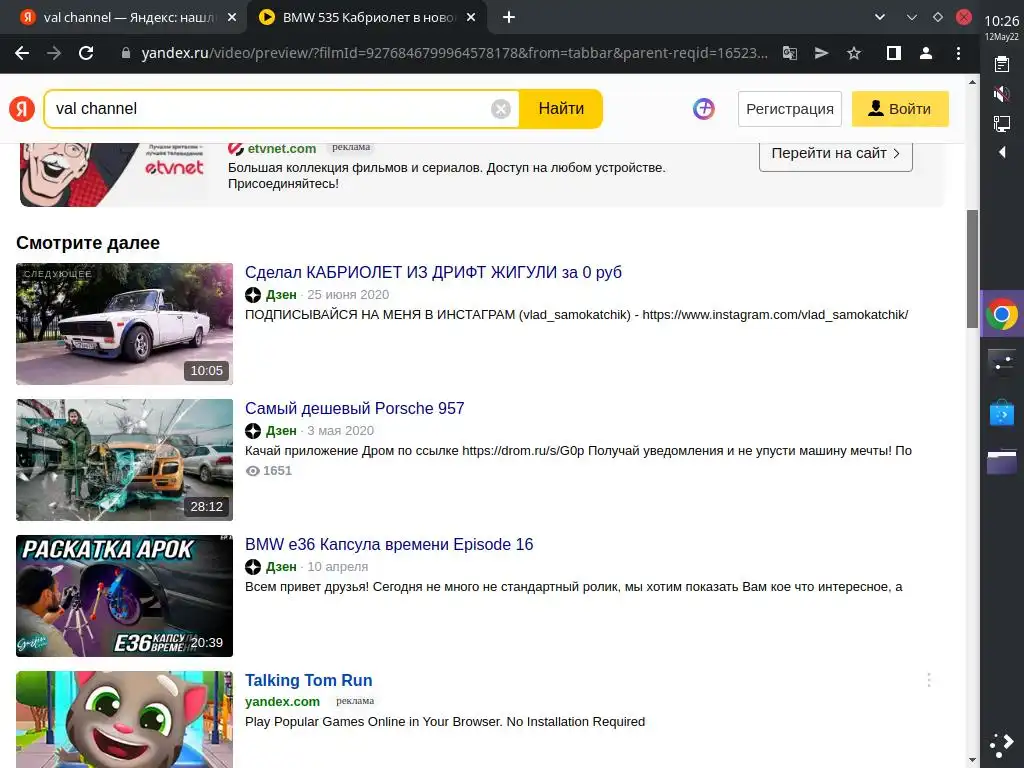
Task: Click Дзен source on the Жигули video
Action: click(x=281, y=295)
